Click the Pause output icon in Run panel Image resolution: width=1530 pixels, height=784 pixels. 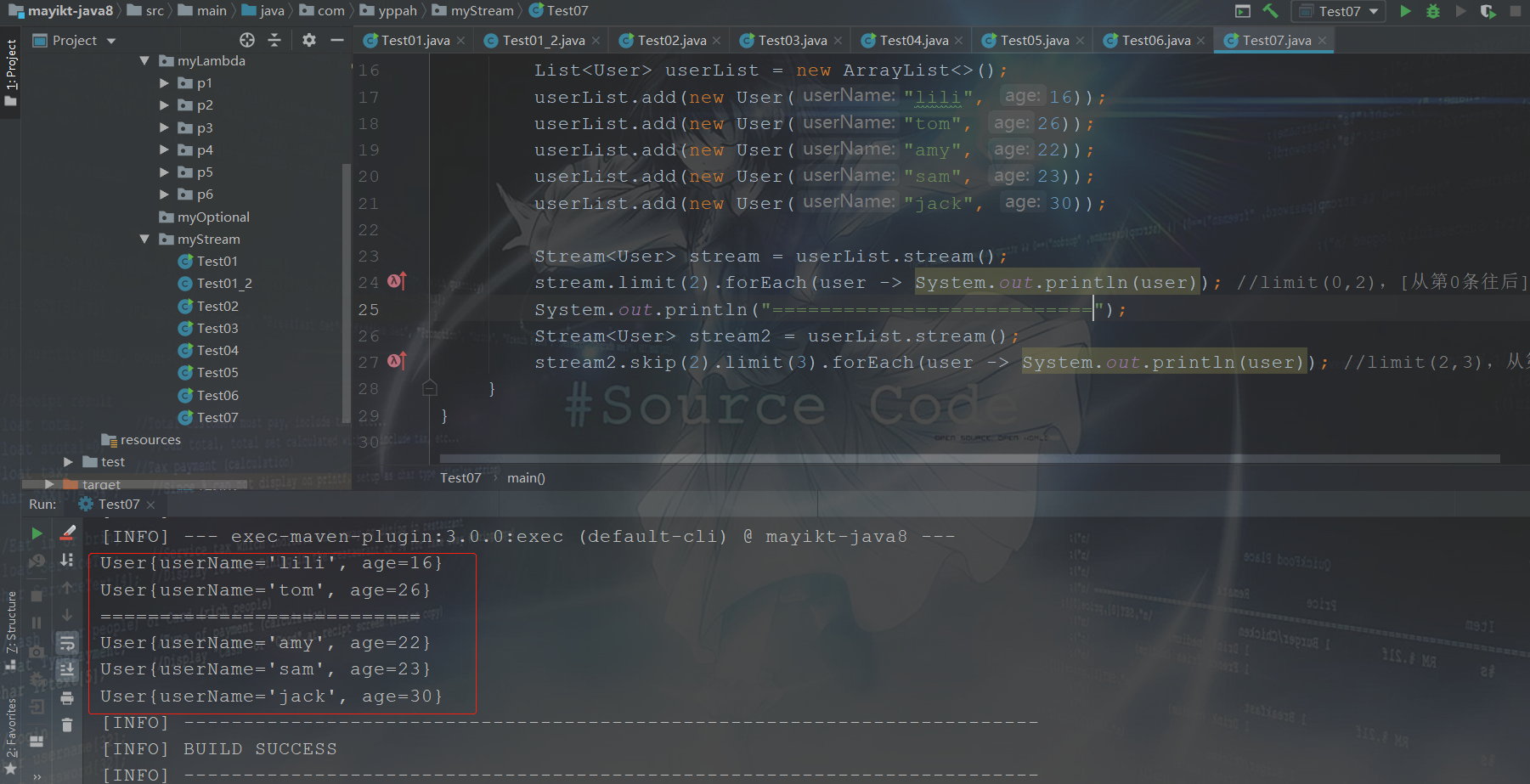37,623
